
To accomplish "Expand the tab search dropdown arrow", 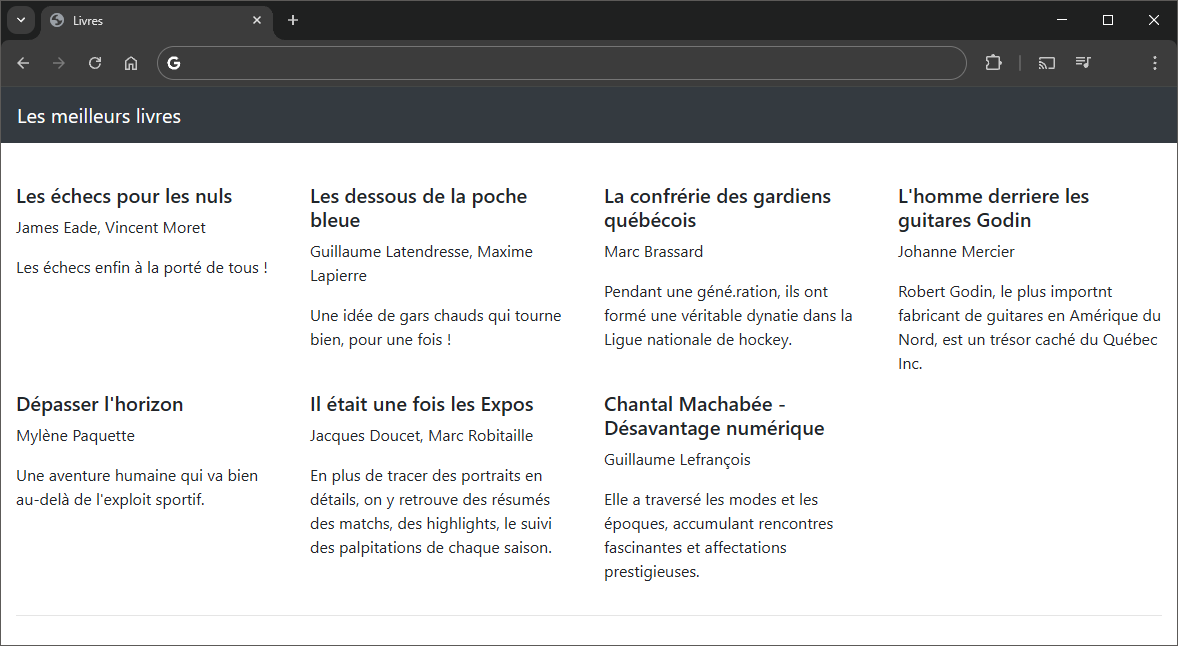I will click(21, 20).
